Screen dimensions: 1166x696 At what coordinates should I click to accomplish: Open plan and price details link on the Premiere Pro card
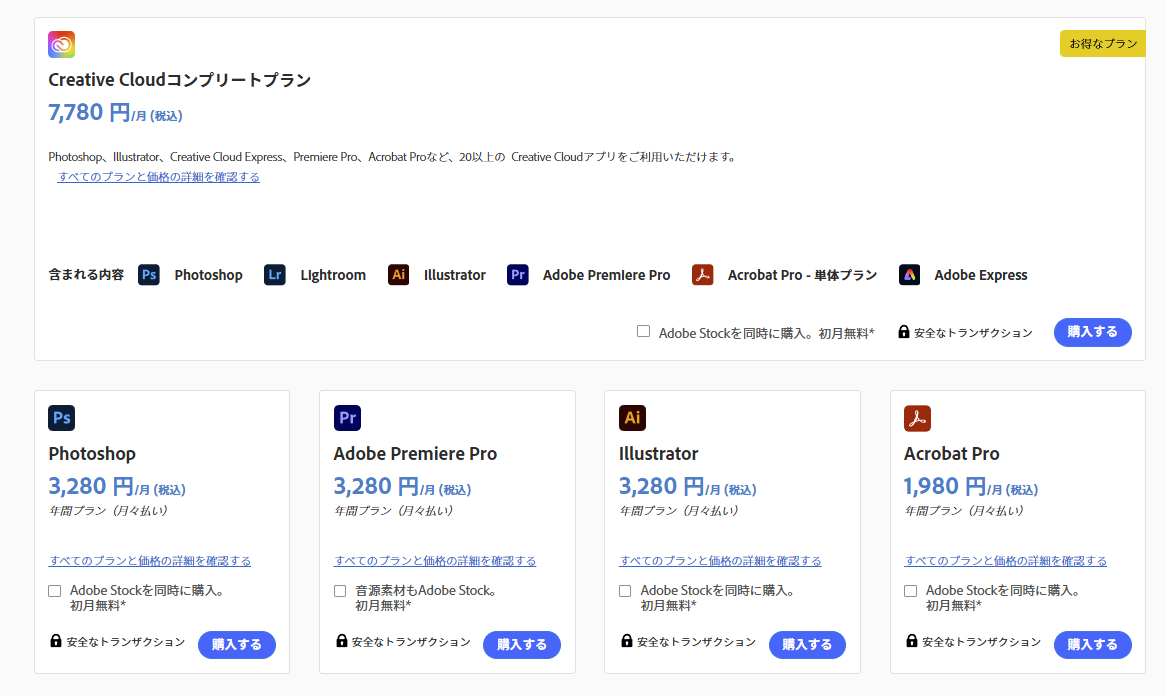pos(435,561)
